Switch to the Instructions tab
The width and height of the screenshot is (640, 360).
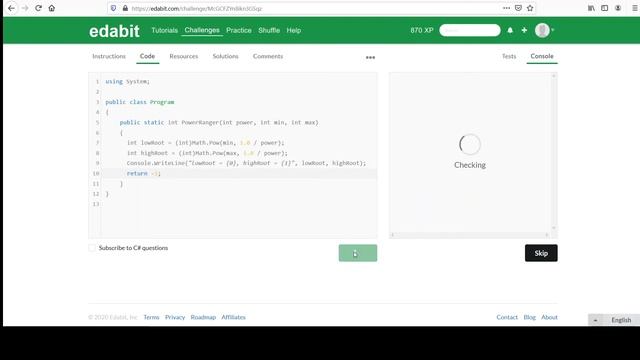pos(109,56)
